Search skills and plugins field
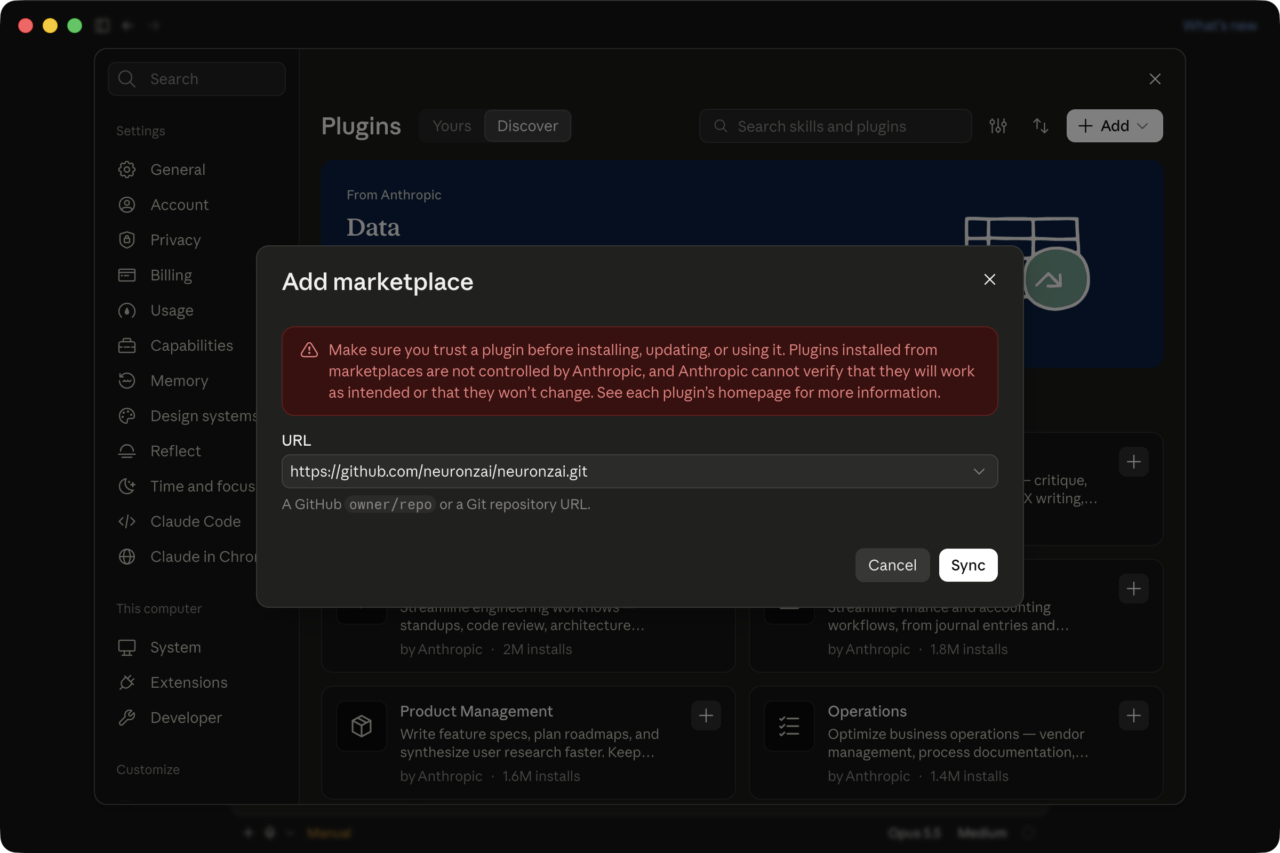Image resolution: width=1280 pixels, height=853 pixels. point(835,126)
